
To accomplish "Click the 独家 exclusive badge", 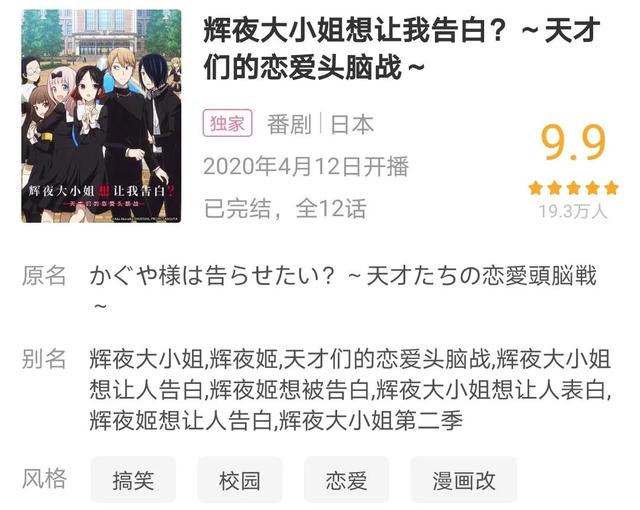I will pyautogui.click(x=227, y=123).
